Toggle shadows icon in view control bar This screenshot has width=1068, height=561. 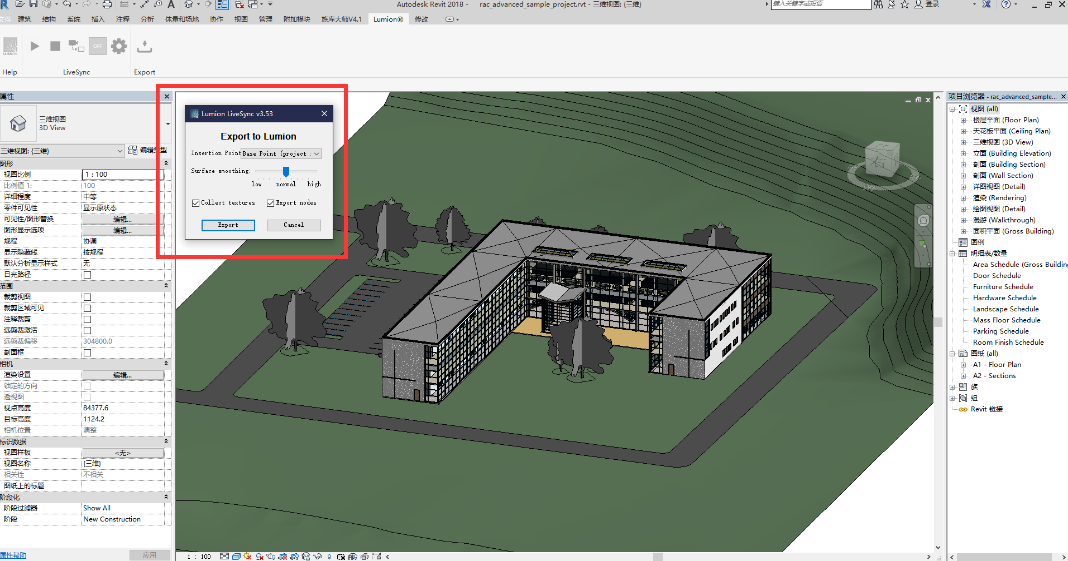260,556
